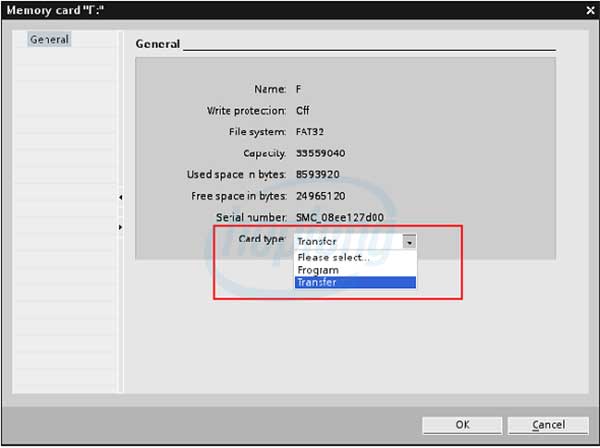The height and width of the screenshot is (448, 600).
Task: Select Transfer in the card type list
Action: (353, 283)
